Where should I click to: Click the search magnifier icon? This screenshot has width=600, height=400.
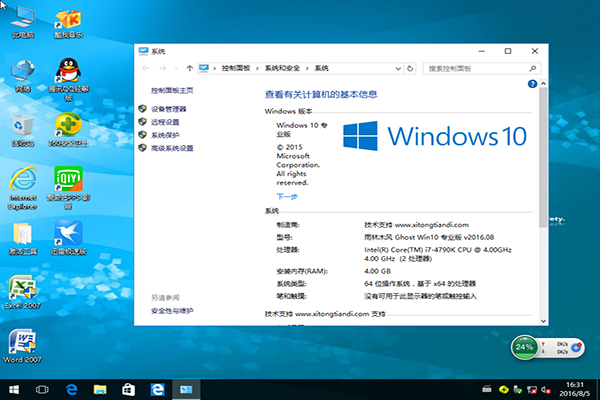533,69
